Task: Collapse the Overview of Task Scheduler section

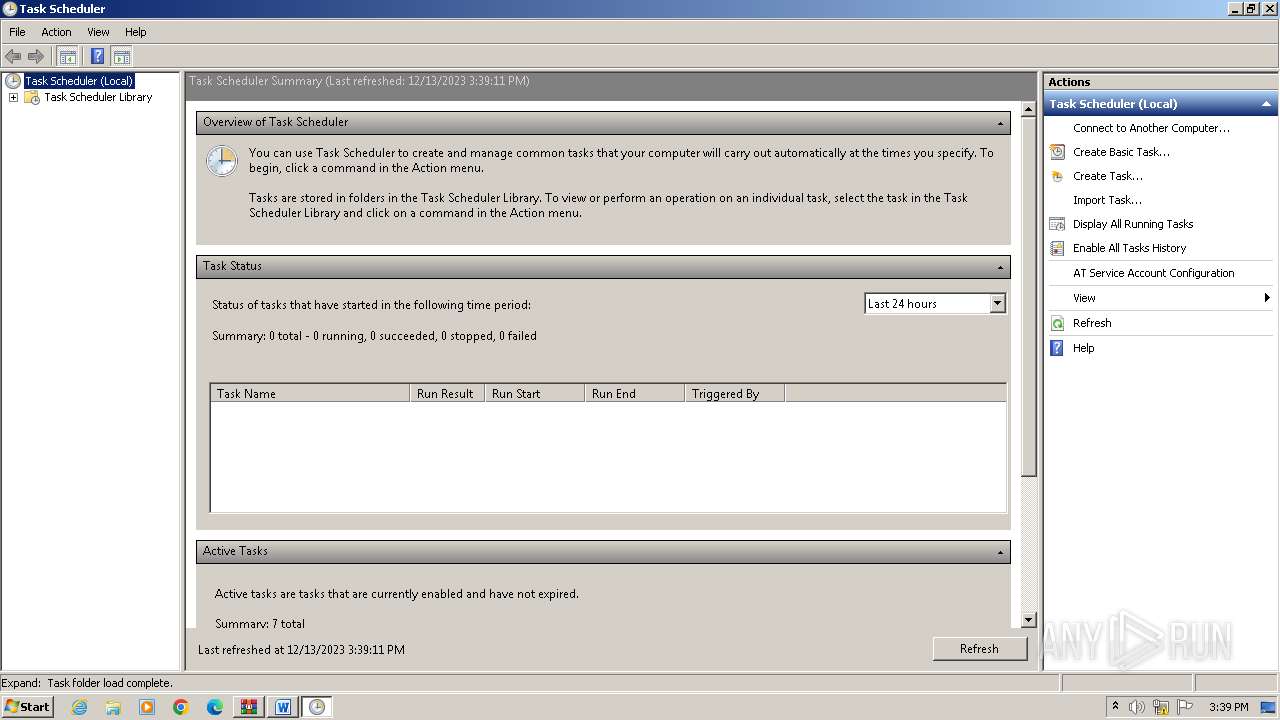Action: (1000, 123)
